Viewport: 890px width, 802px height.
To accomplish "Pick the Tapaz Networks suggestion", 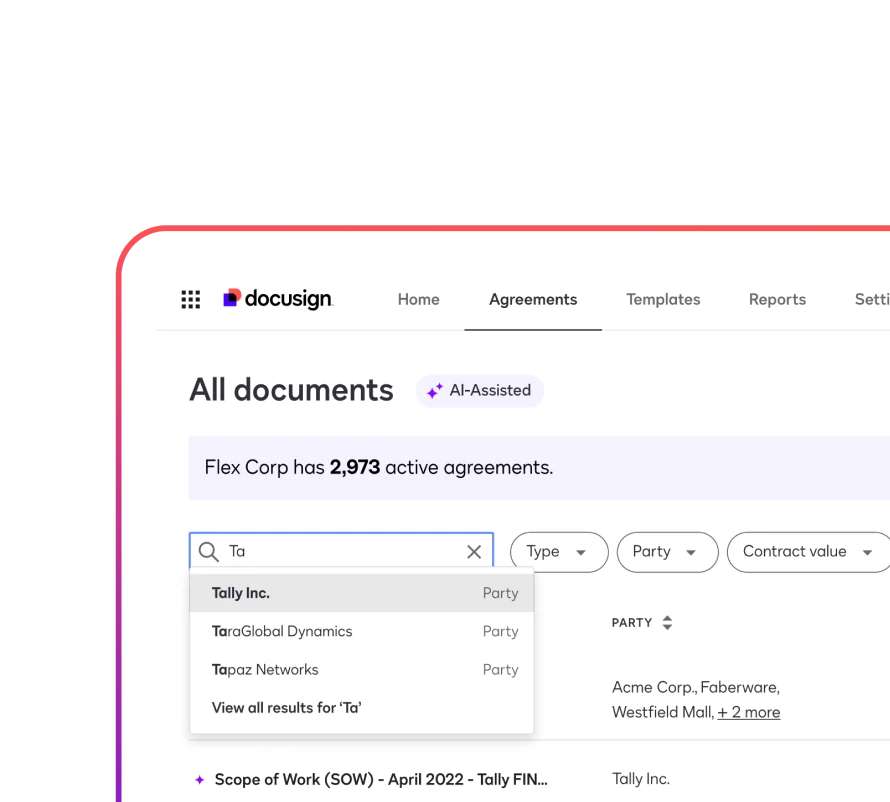I will click(x=362, y=670).
